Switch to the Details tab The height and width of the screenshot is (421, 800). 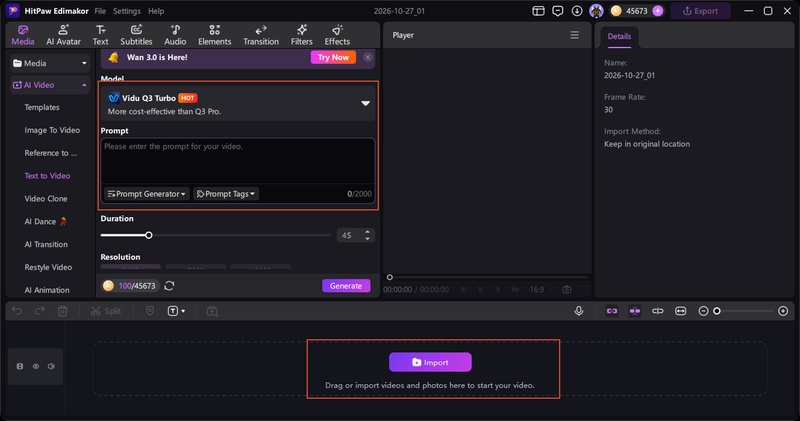[x=619, y=37]
